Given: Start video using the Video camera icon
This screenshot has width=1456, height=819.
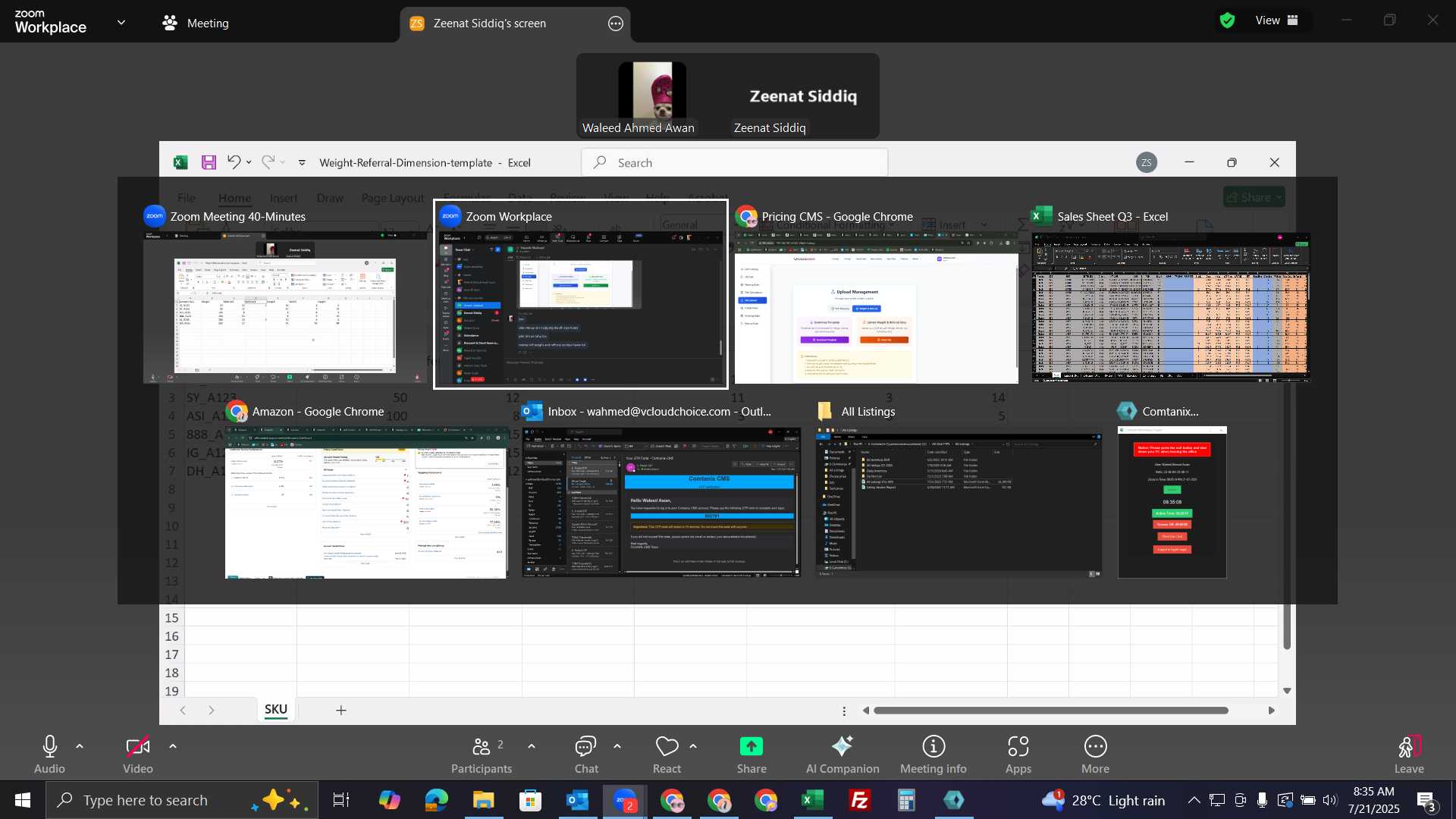Looking at the screenshot, I should [137, 747].
